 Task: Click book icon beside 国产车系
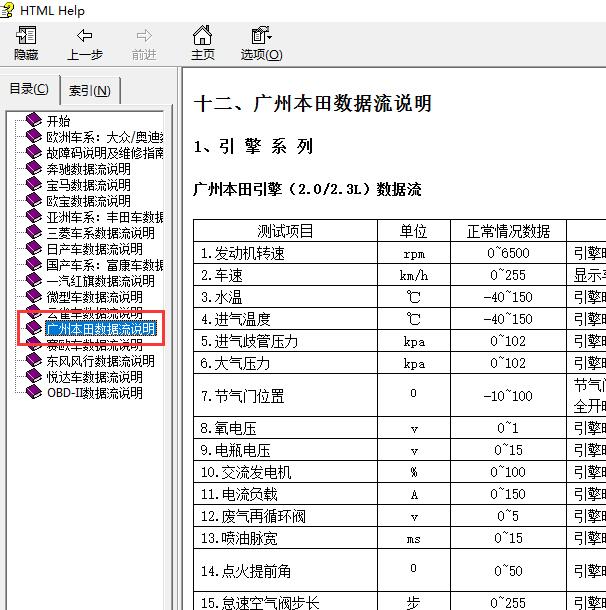pos(34,264)
